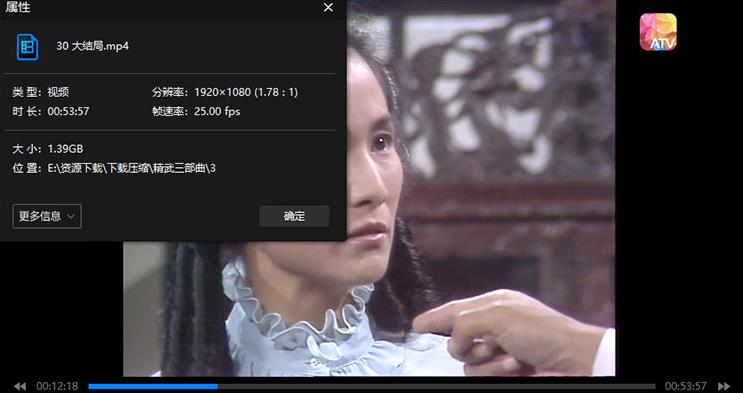The height and width of the screenshot is (393, 743).
Task: Click the elapsed time 00:12:18 label
Action: 57,386
